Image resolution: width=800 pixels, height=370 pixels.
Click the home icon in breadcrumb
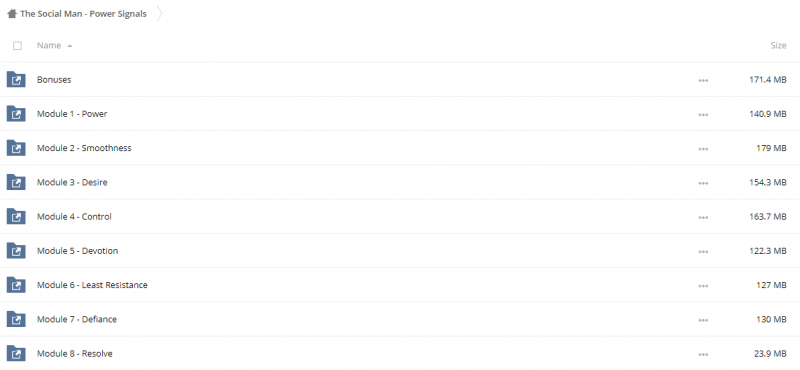(x=12, y=14)
